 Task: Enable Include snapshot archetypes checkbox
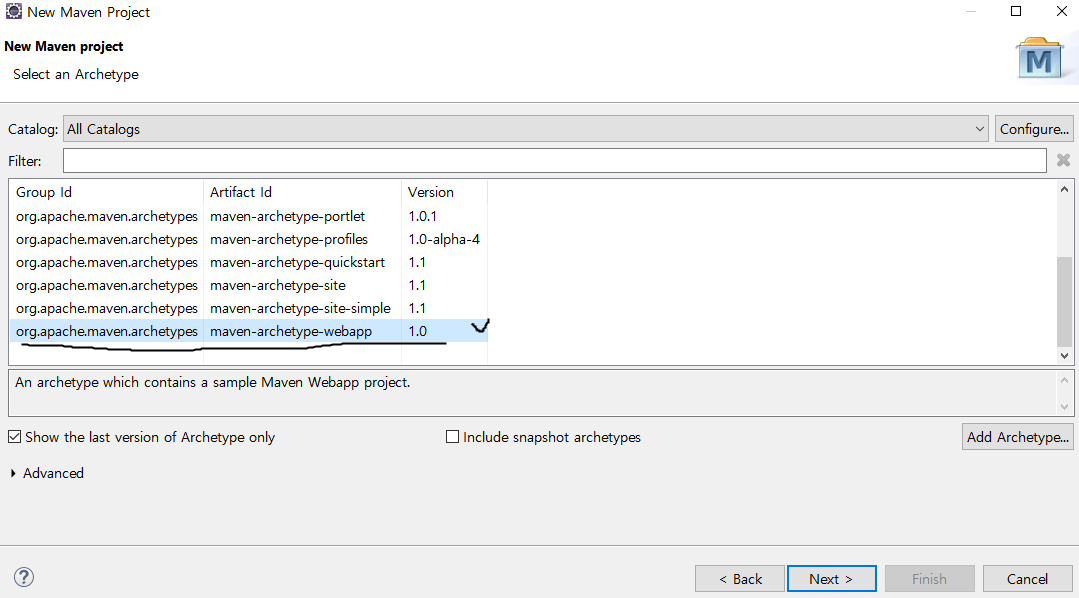(452, 437)
